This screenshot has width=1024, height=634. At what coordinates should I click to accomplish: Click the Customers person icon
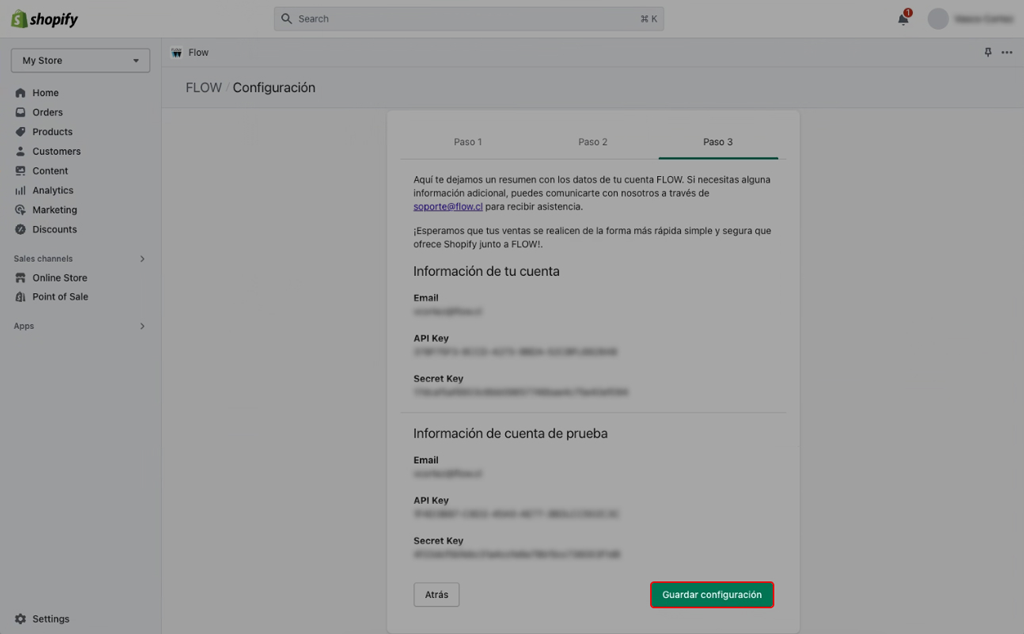pos(20,151)
